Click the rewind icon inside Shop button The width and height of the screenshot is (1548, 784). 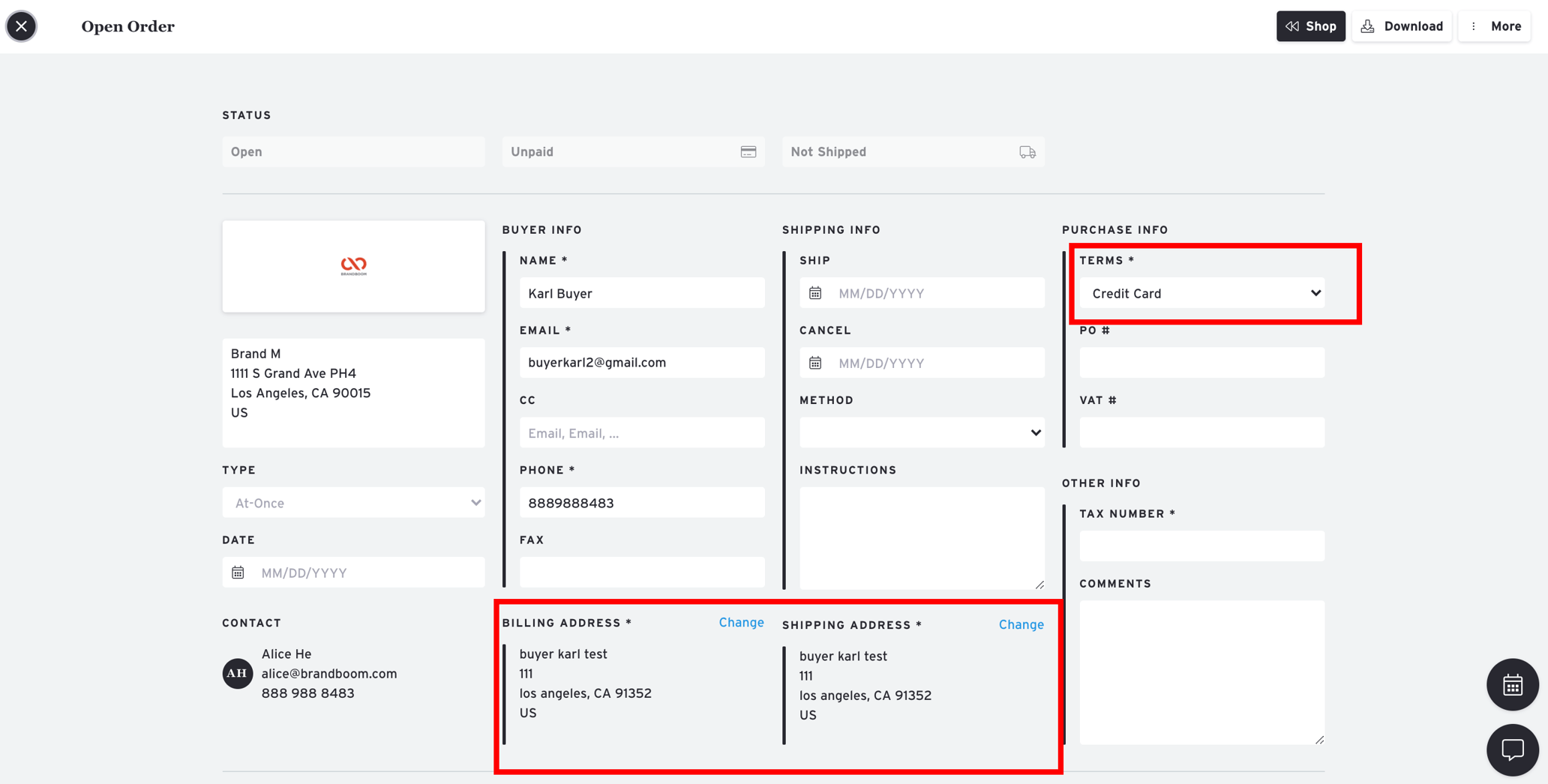tap(1292, 25)
